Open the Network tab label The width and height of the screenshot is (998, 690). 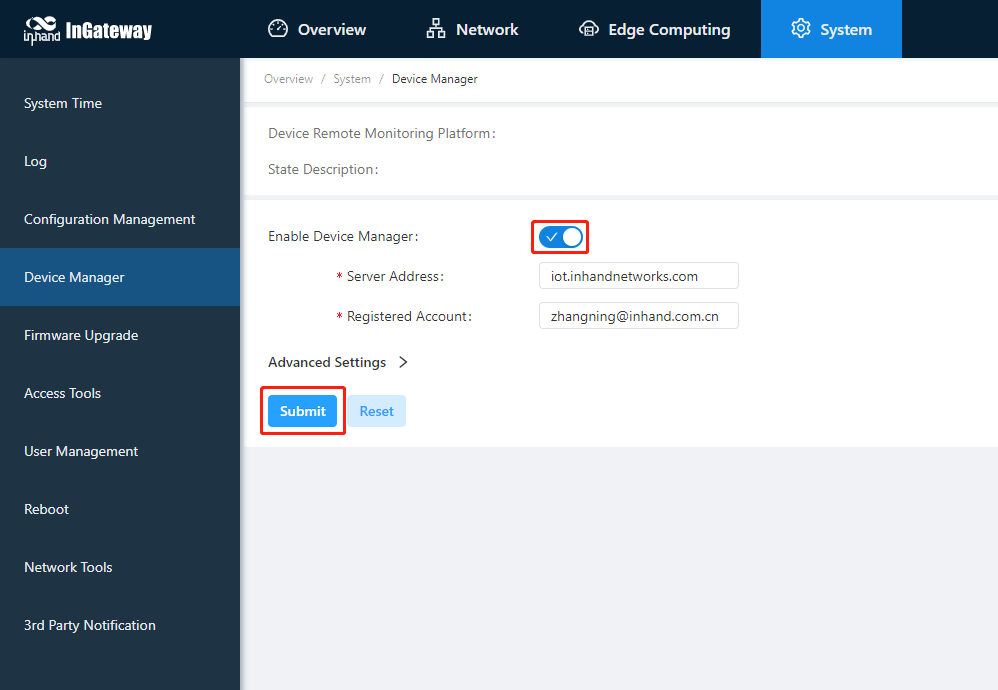pos(487,30)
